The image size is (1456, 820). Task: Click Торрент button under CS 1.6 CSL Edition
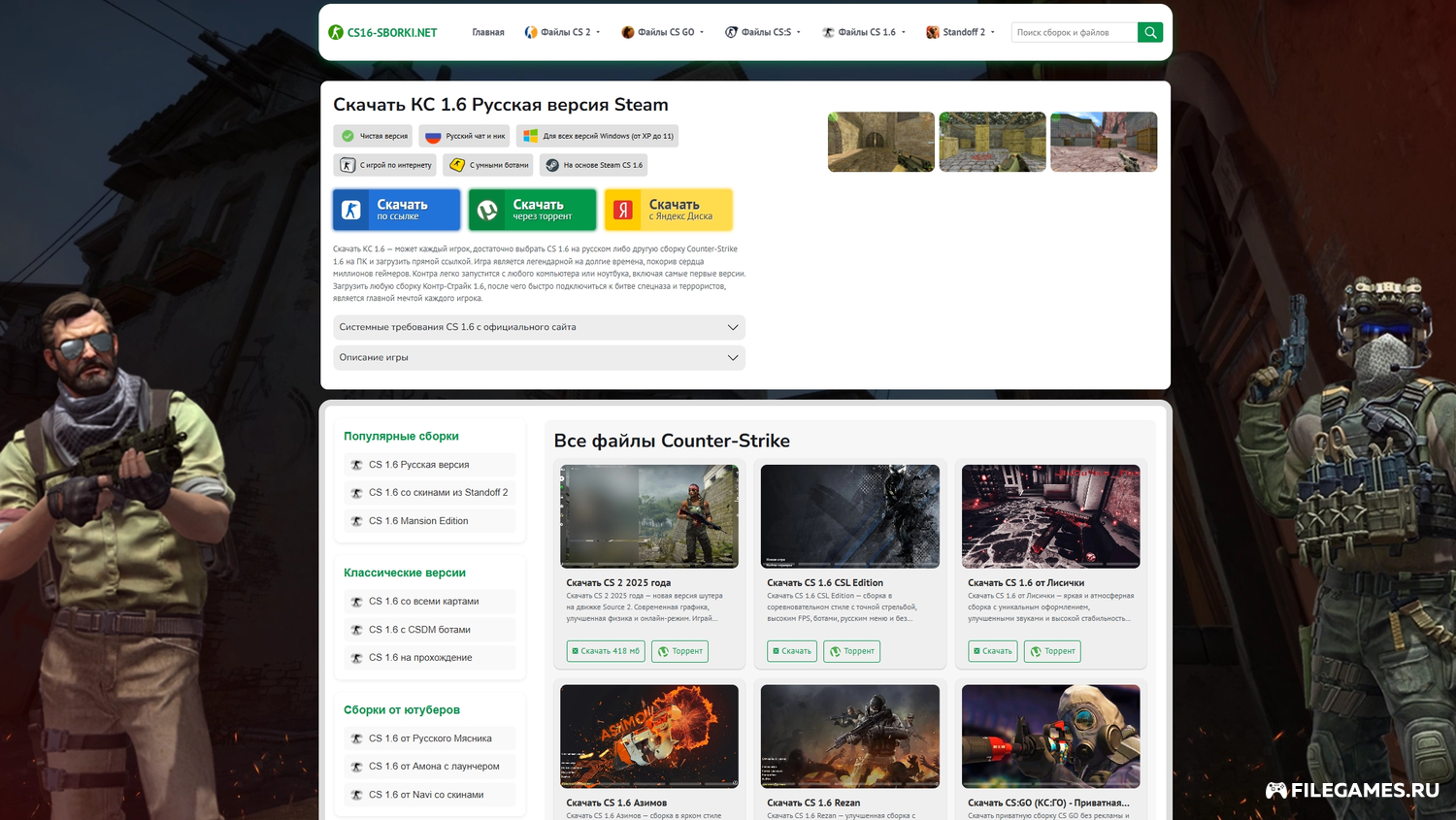(851, 651)
